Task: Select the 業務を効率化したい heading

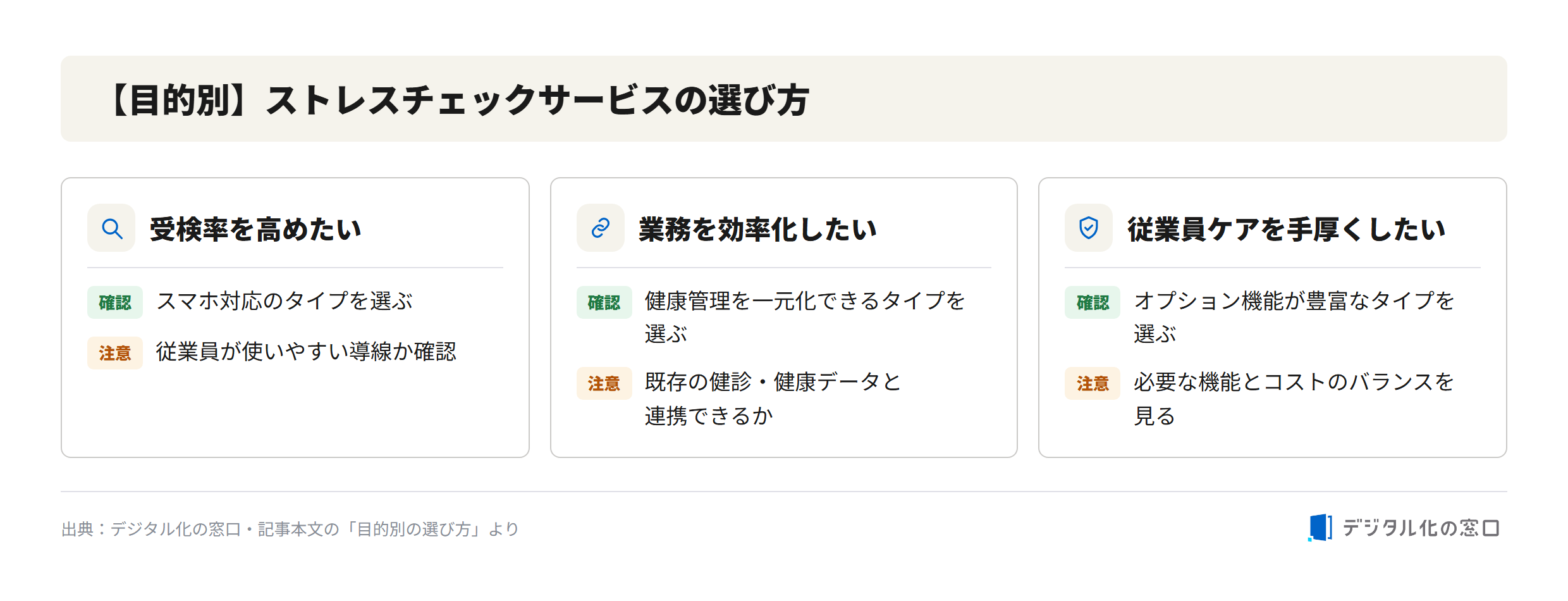Action: click(757, 229)
